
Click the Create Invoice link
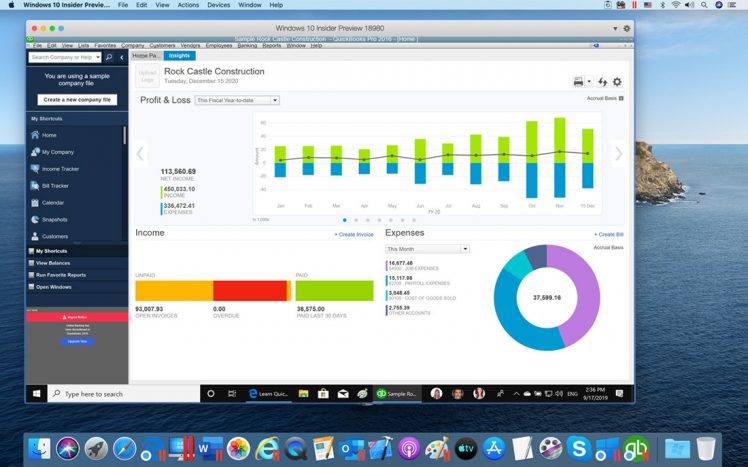354,234
